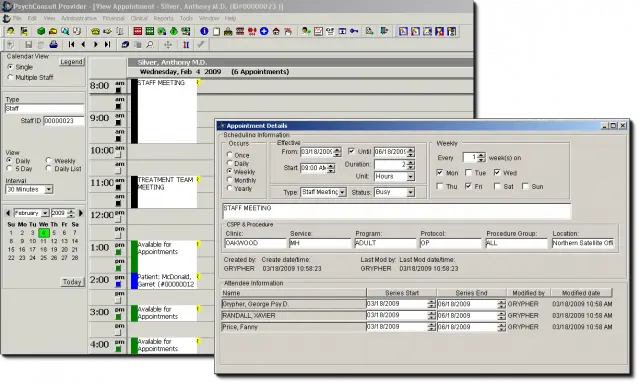Uncheck the Fri weekday checkbox

click(468, 186)
